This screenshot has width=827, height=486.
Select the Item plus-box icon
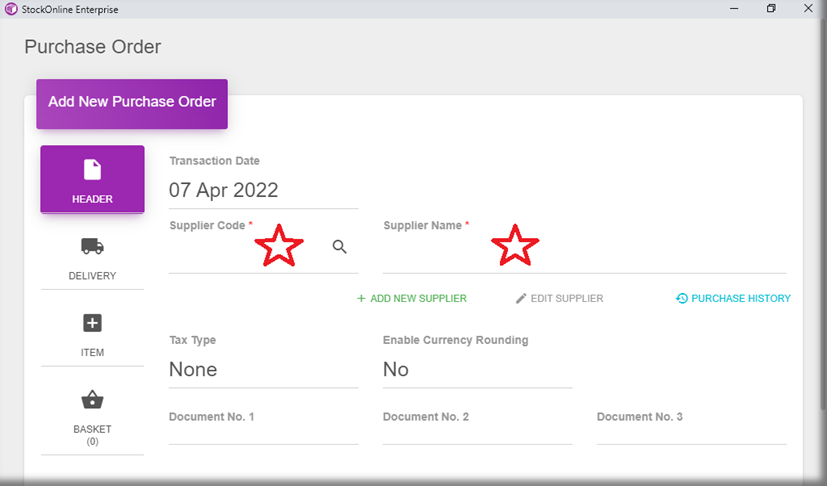point(92,323)
